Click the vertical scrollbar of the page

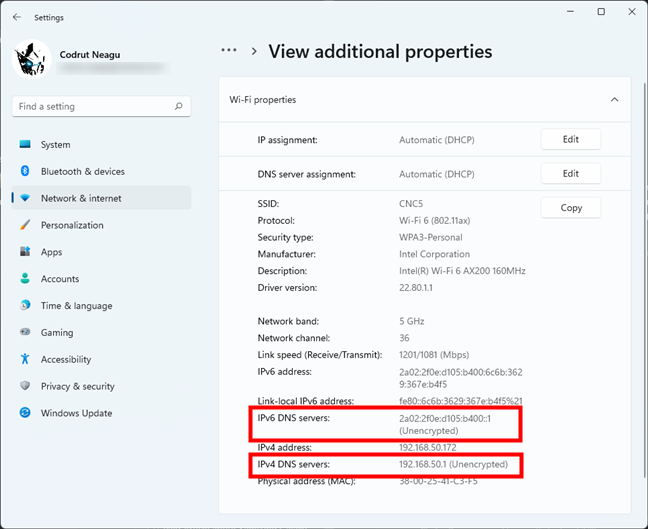645,281
